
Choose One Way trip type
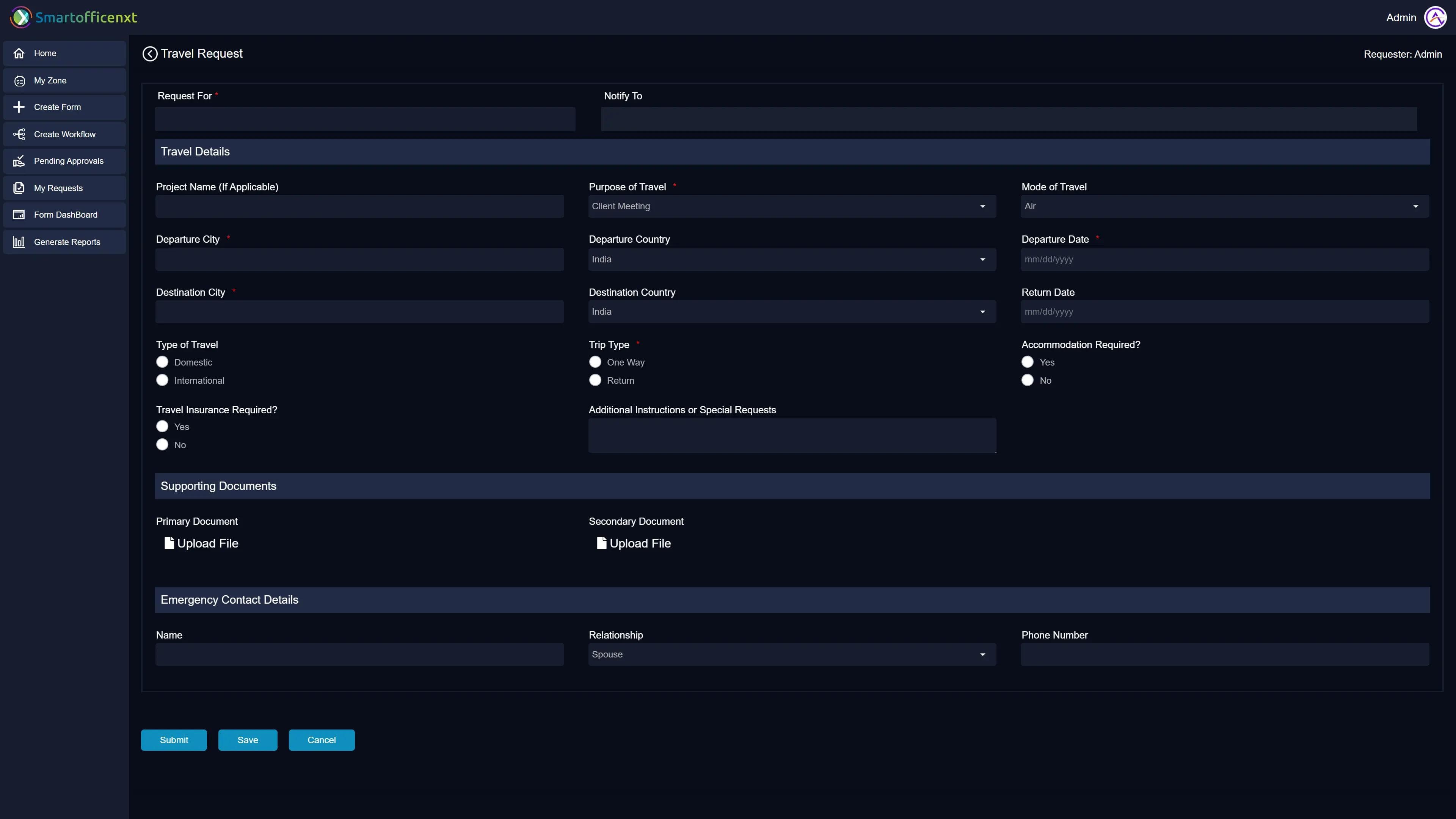[595, 362]
